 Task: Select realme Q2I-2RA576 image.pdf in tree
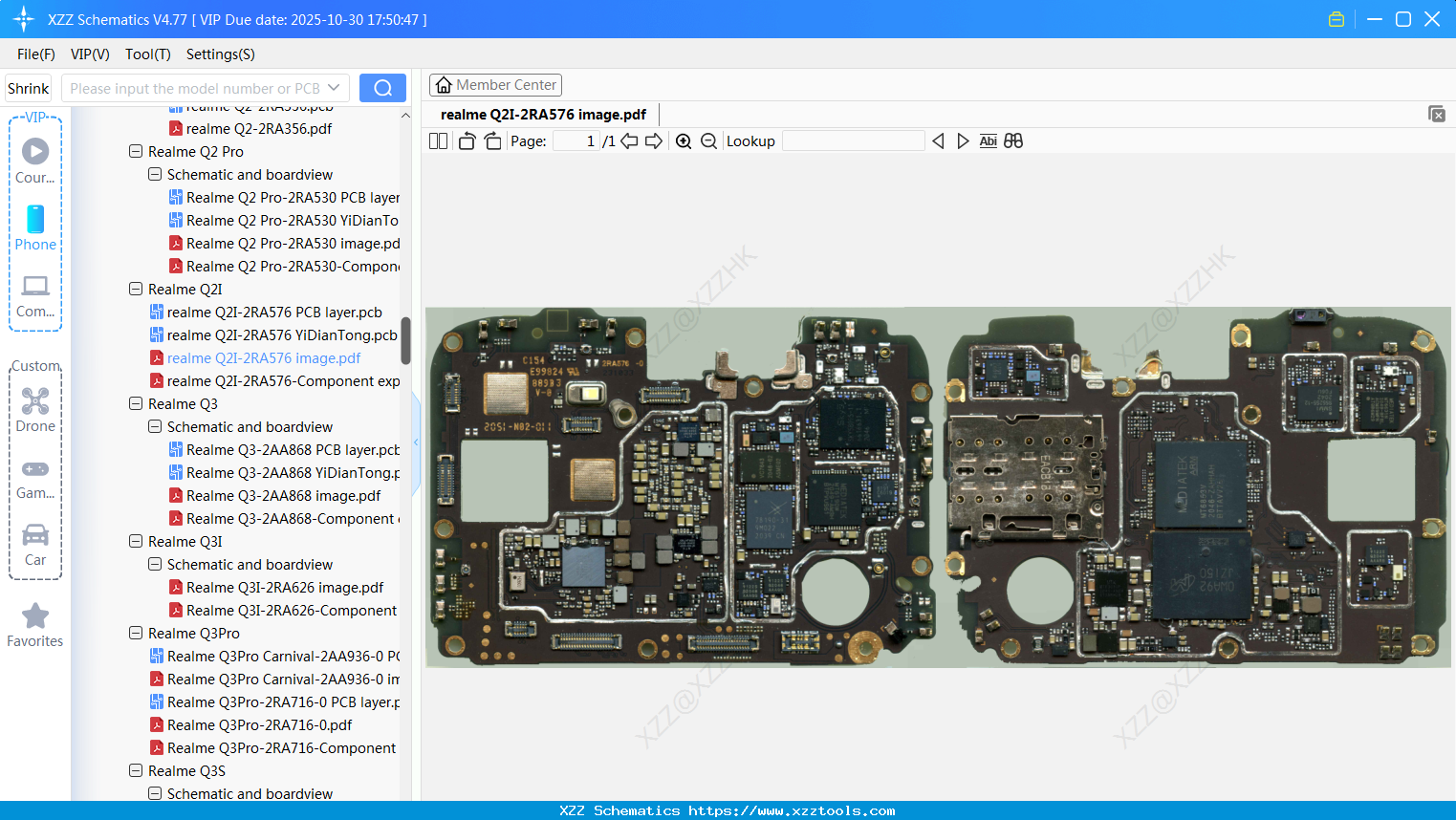point(255,358)
